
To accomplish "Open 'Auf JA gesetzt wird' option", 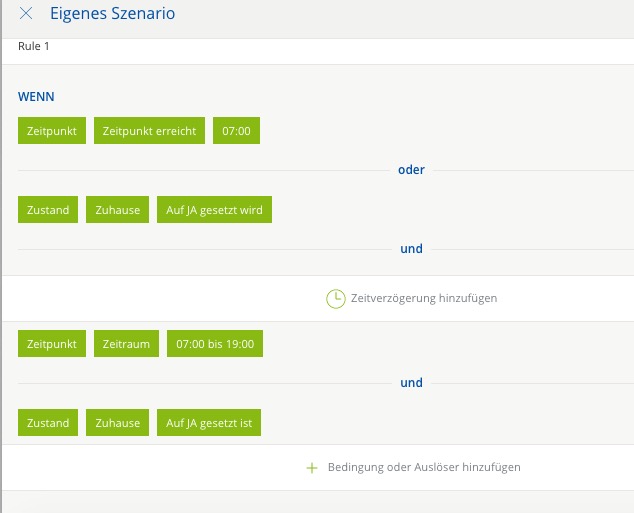I will coord(214,210).
